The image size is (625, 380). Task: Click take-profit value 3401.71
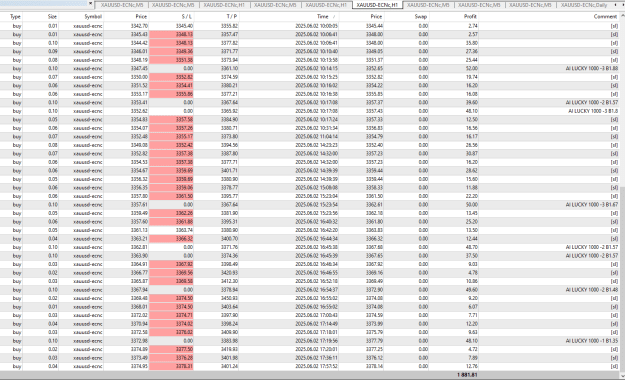[230, 171]
